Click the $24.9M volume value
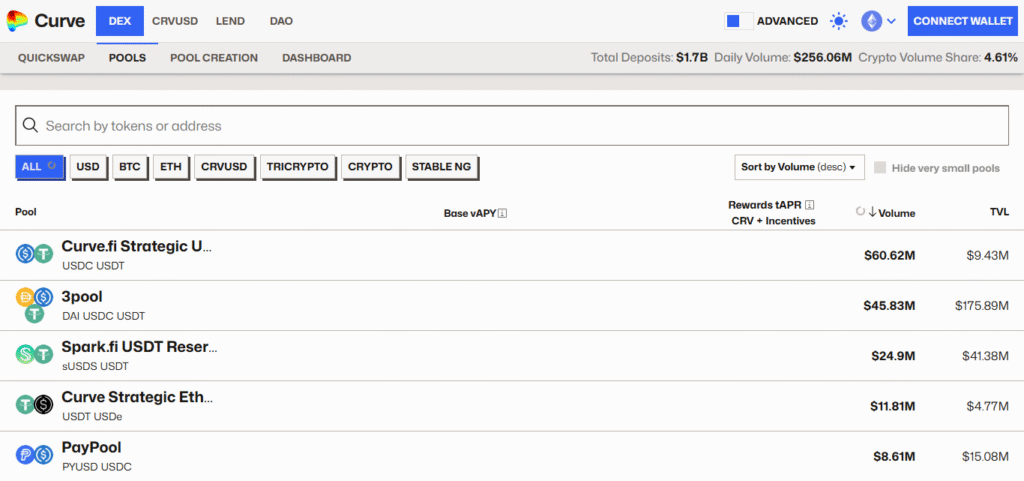 pyautogui.click(x=893, y=356)
